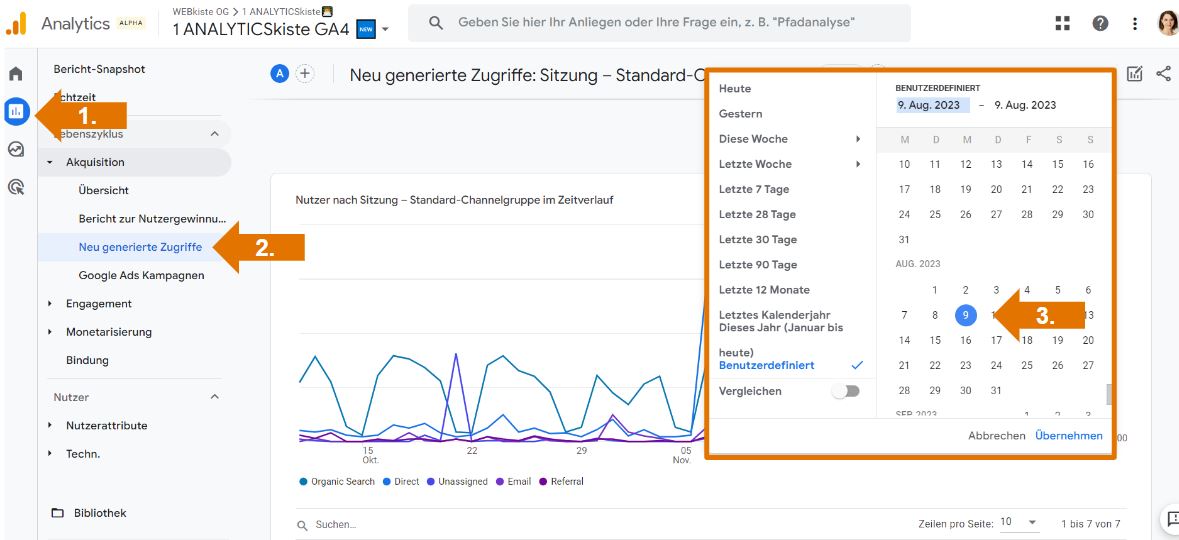Open Google Ads Kampagnen report
1179x540 pixels.
pyautogui.click(x=141, y=275)
